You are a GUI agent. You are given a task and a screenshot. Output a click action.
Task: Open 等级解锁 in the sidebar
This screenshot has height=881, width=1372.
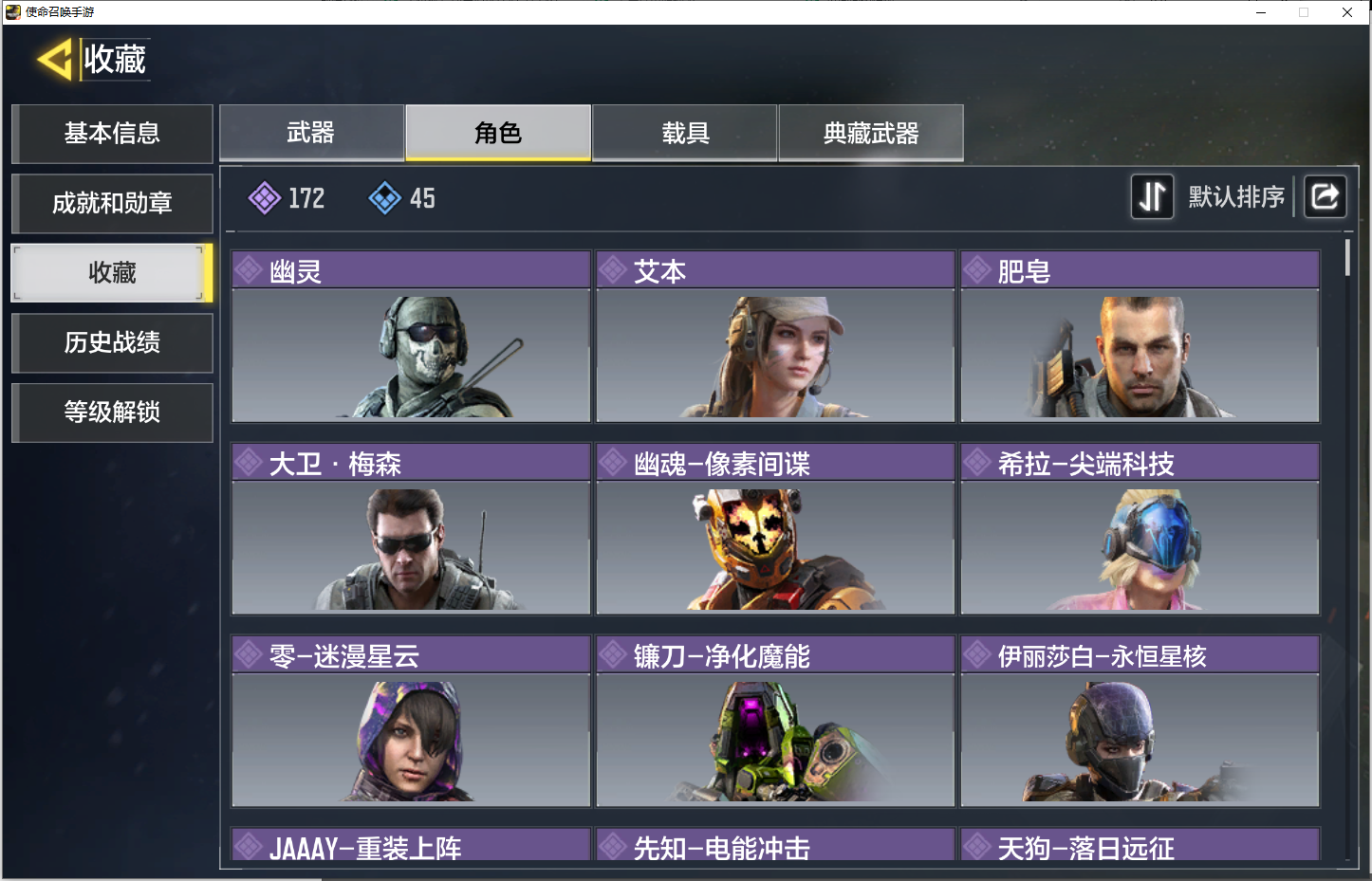tap(112, 413)
